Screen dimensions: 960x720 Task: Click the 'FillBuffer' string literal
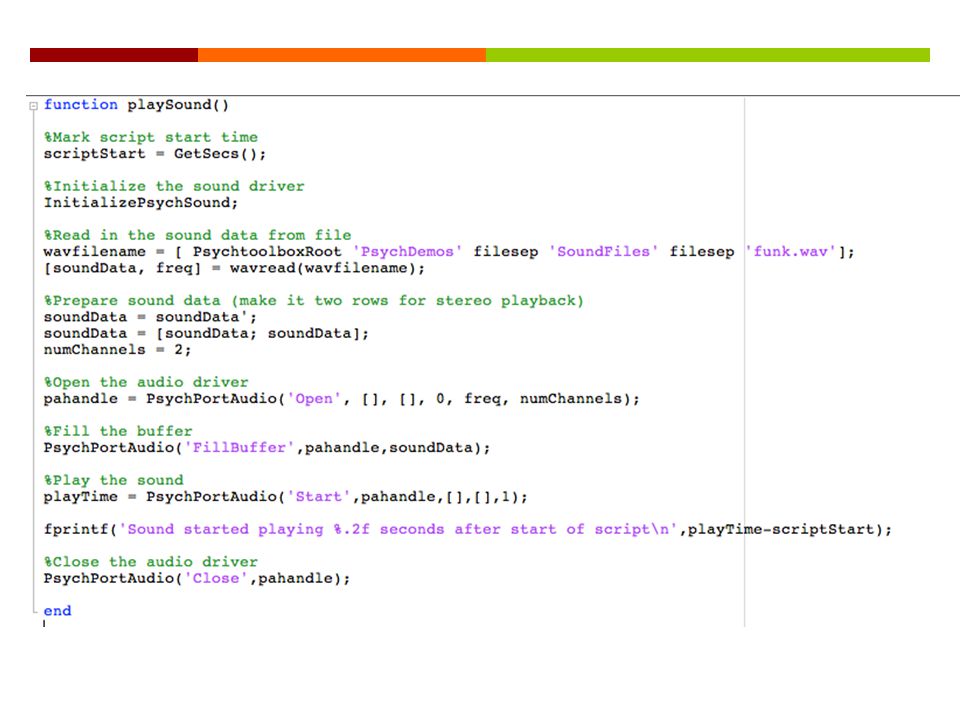click(x=239, y=448)
